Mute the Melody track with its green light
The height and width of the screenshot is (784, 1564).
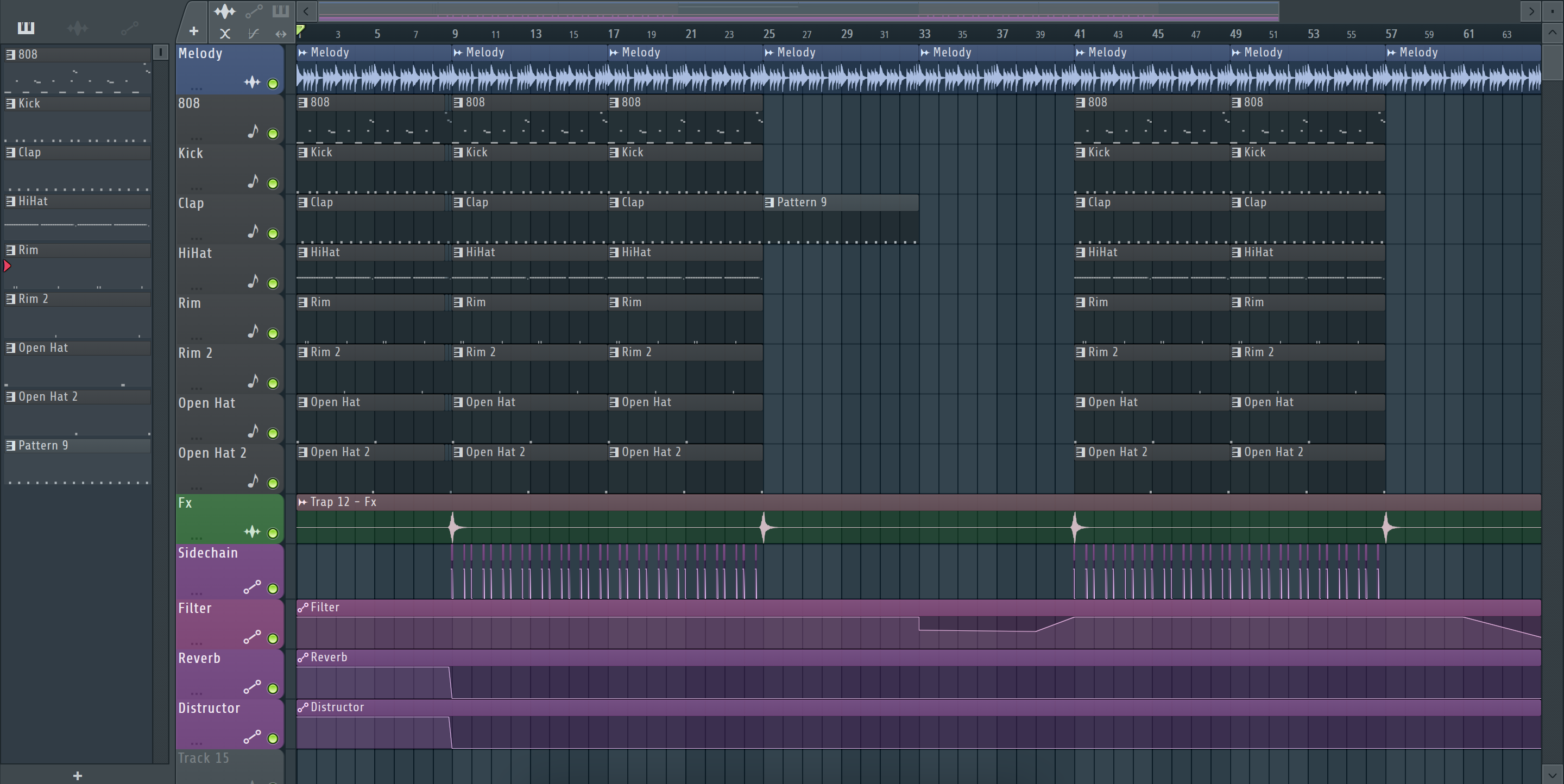click(x=273, y=84)
